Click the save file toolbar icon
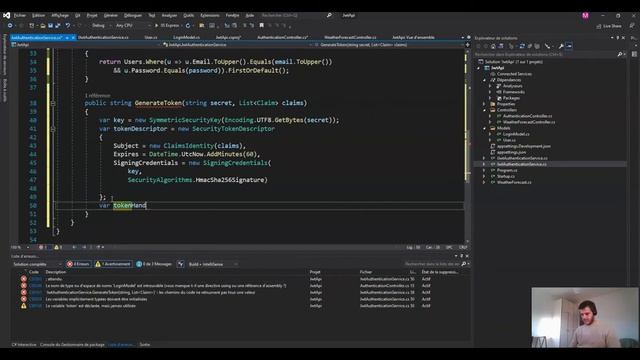The width and height of the screenshot is (640, 360). [x=50, y=25]
